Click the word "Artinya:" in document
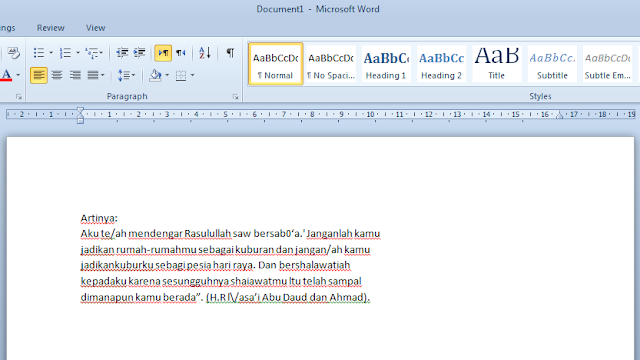Viewport: 640px width, 360px height. tap(99, 218)
